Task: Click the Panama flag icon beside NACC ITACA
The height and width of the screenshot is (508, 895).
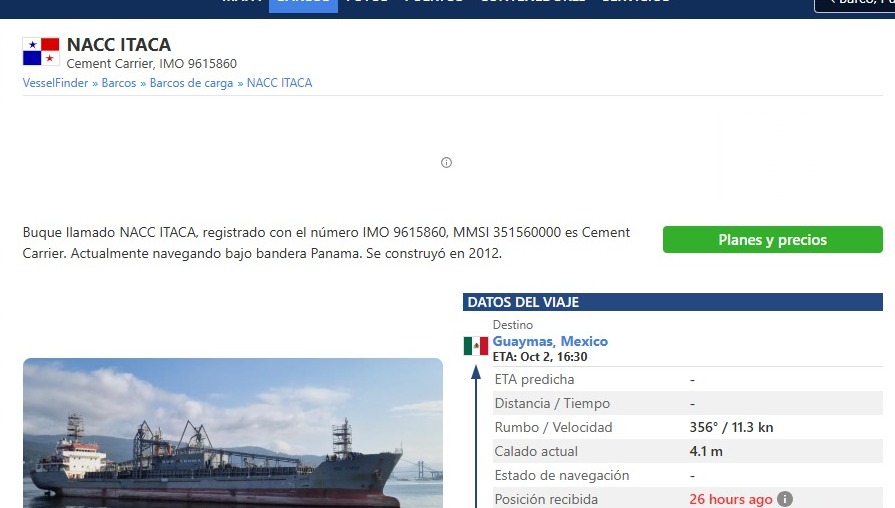Action: pyautogui.click(x=41, y=51)
